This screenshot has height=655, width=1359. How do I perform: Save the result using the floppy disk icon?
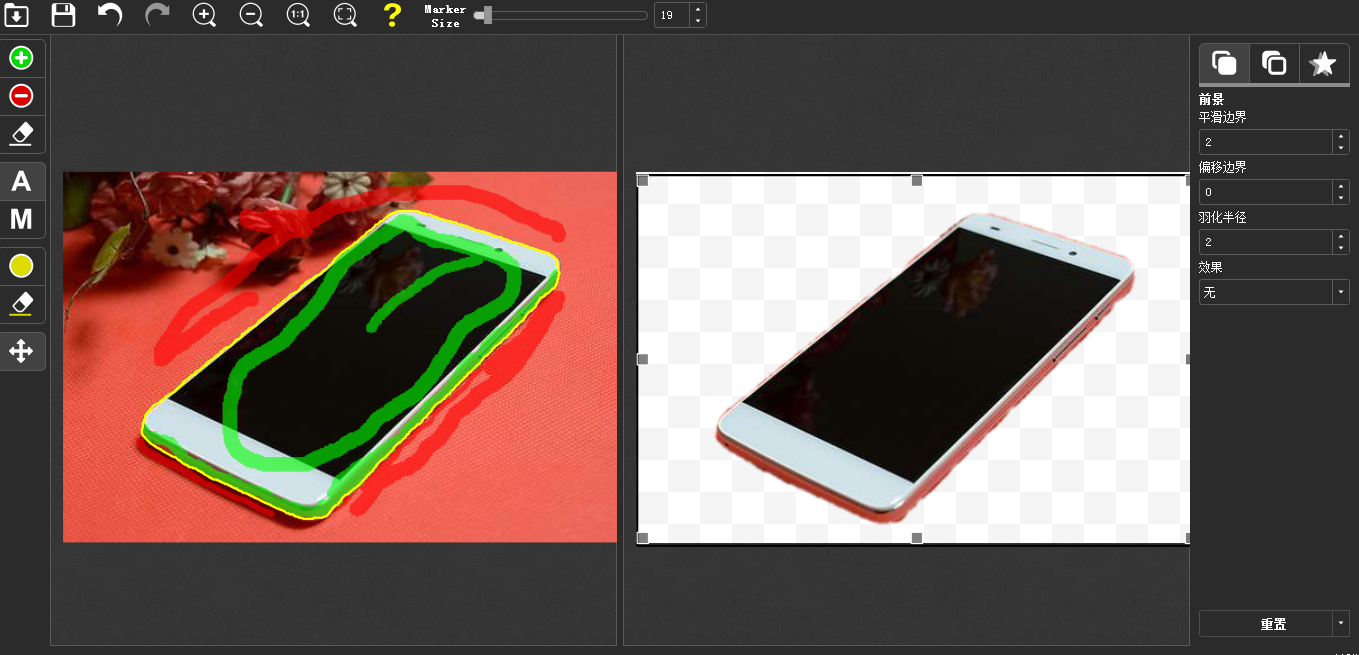coord(63,15)
